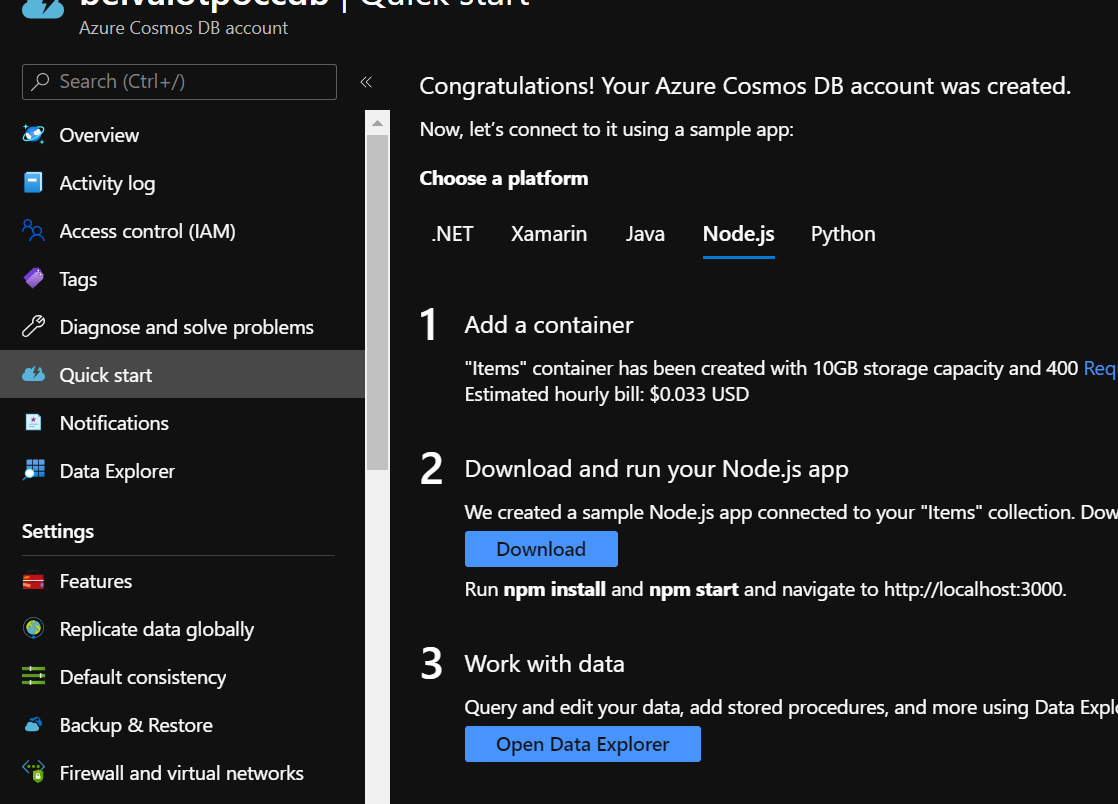Select the Java platform tab
This screenshot has width=1118, height=804.
pos(645,233)
